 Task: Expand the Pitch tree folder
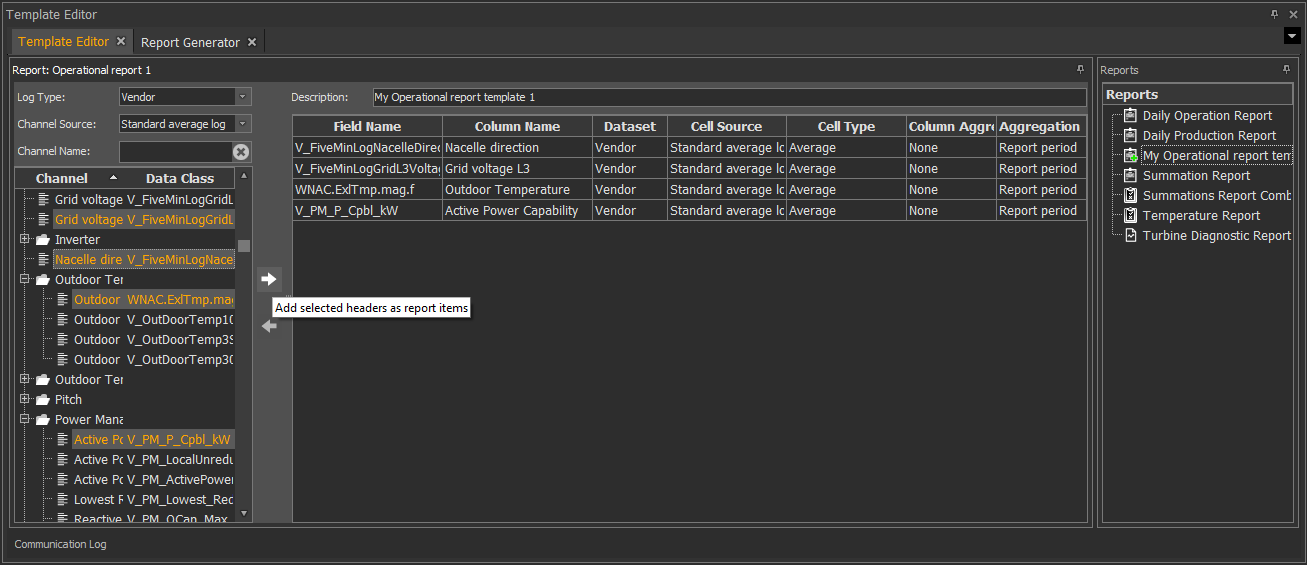pos(25,400)
